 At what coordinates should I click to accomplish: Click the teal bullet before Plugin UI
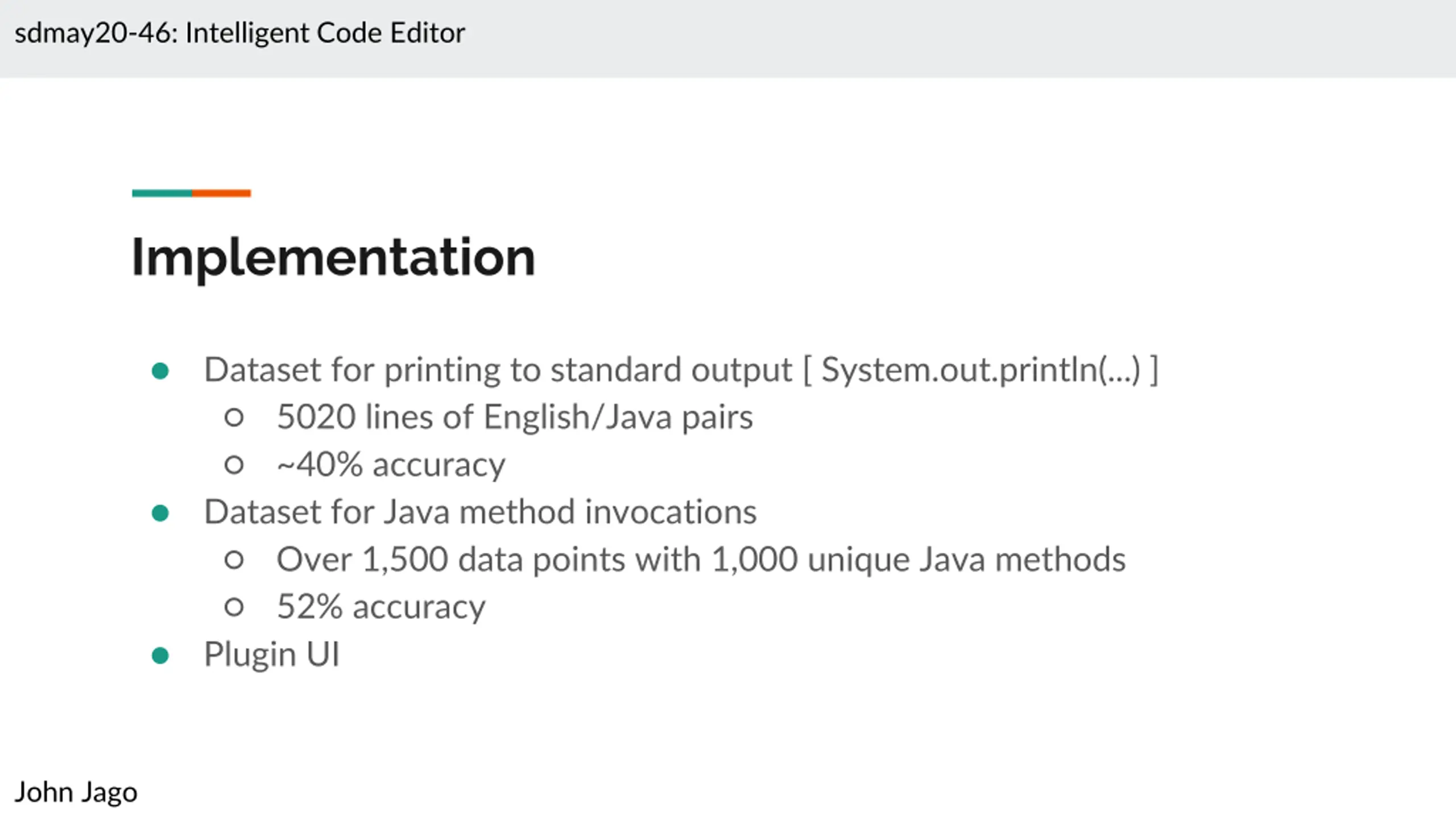click(x=160, y=655)
